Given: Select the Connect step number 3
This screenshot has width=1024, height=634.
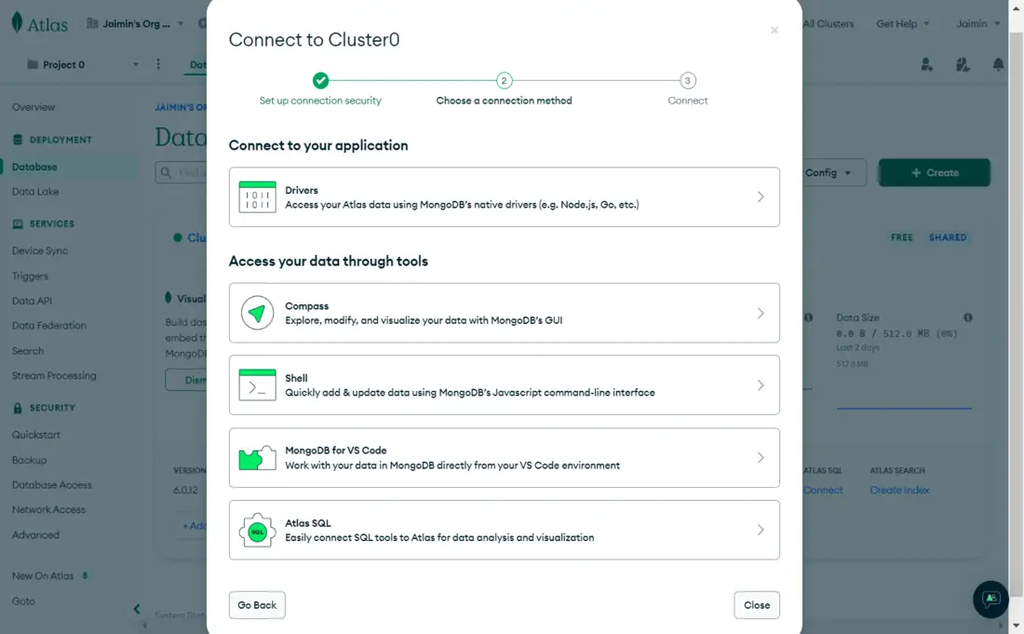Looking at the screenshot, I should point(687,81).
